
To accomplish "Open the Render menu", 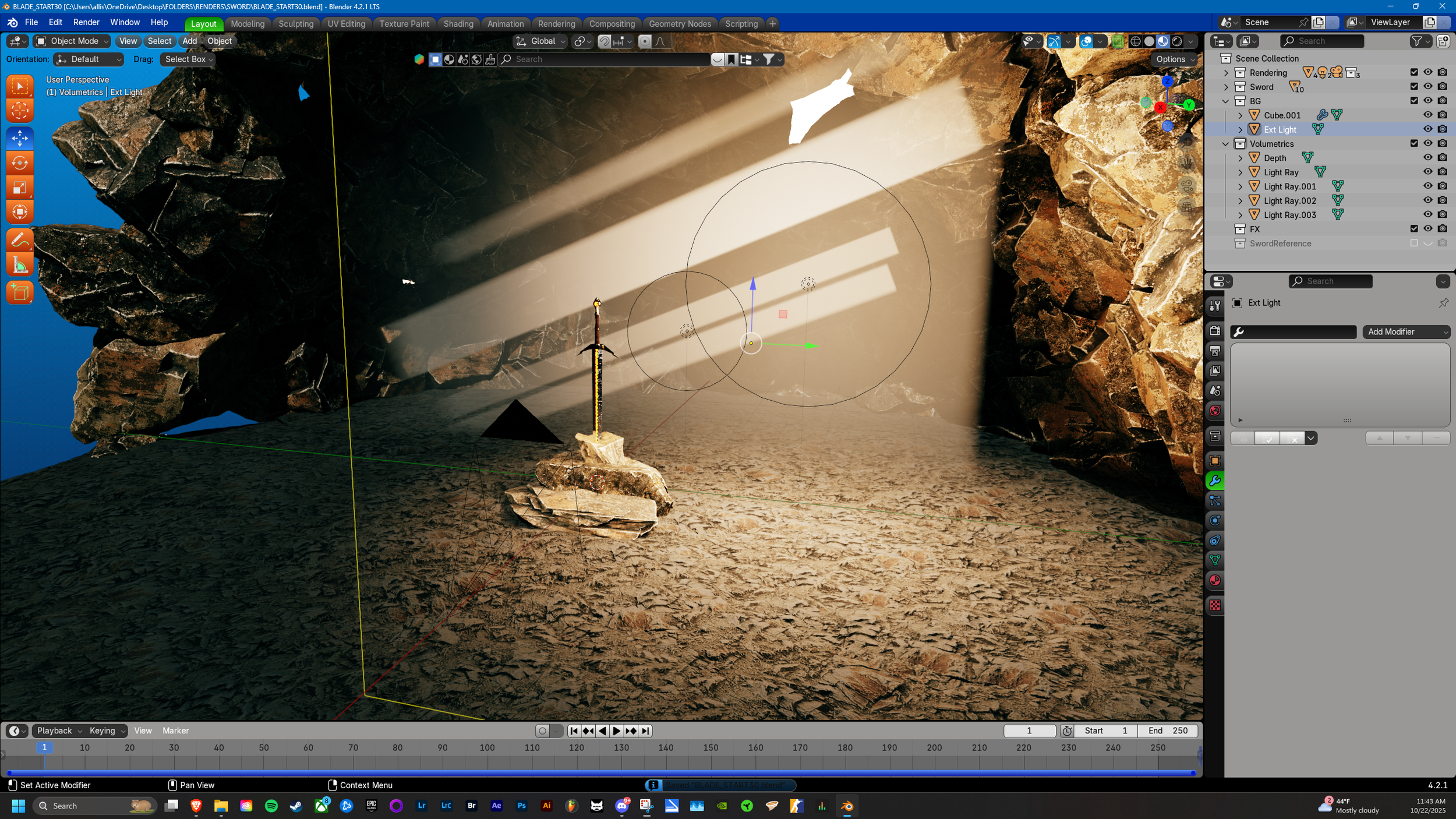I will (86, 22).
